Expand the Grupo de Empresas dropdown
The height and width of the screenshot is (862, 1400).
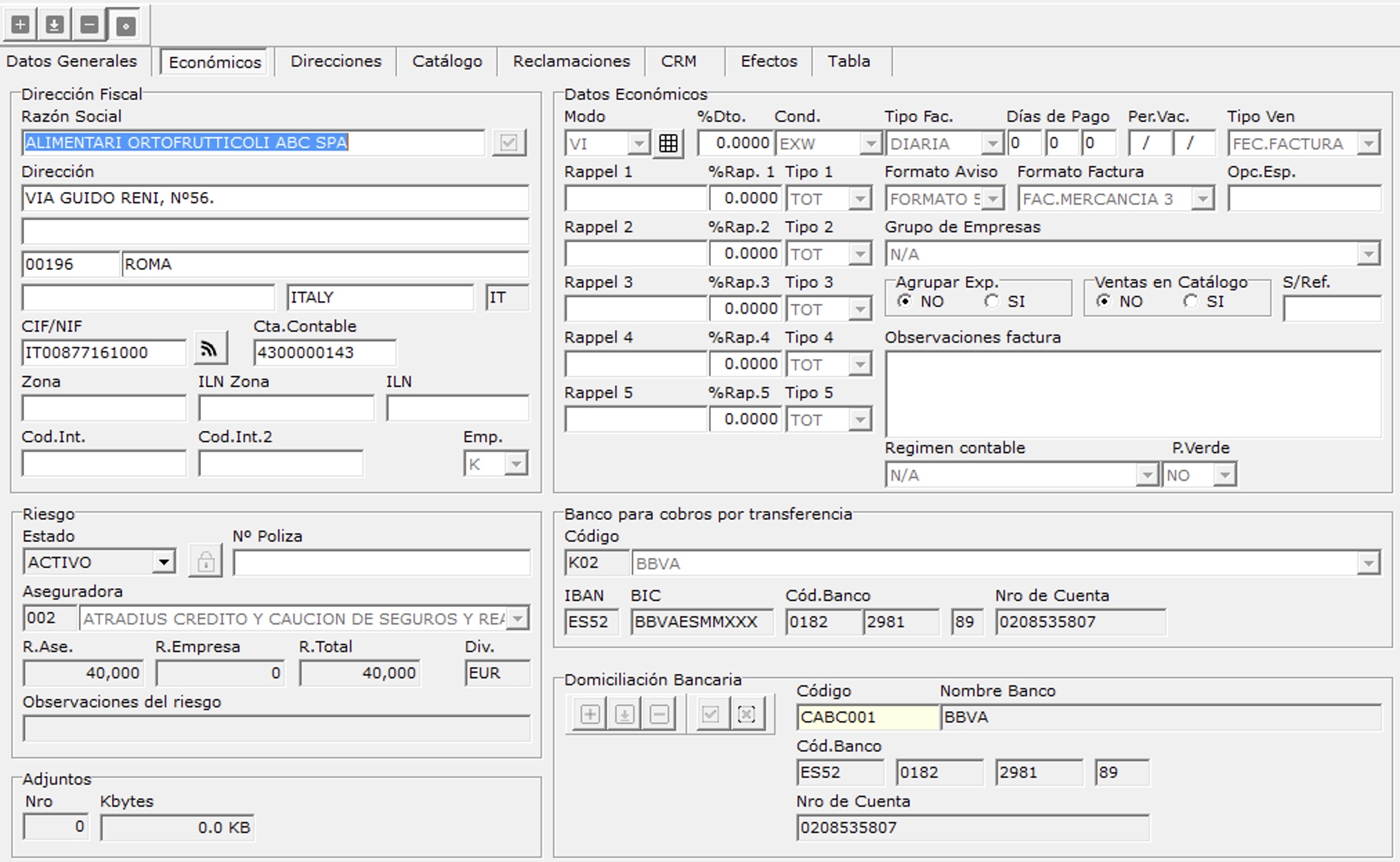pyautogui.click(x=1368, y=254)
